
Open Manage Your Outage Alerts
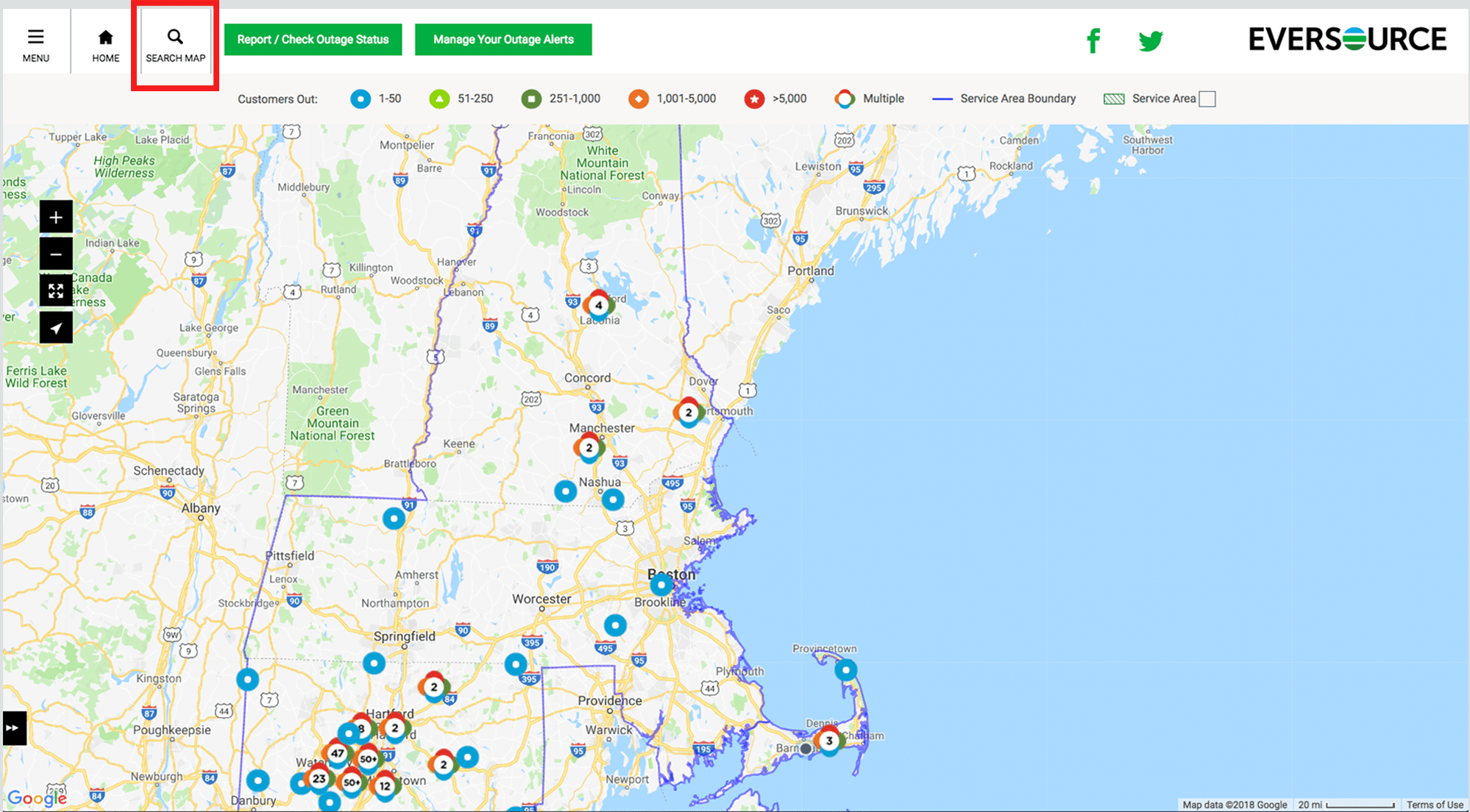[503, 39]
